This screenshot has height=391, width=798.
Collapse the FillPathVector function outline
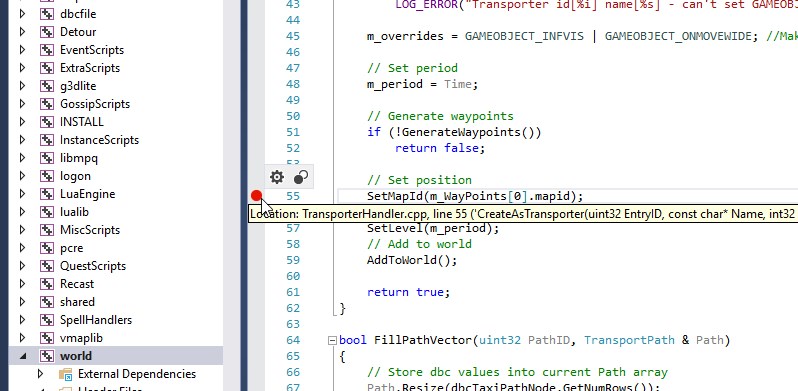tap(332, 340)
